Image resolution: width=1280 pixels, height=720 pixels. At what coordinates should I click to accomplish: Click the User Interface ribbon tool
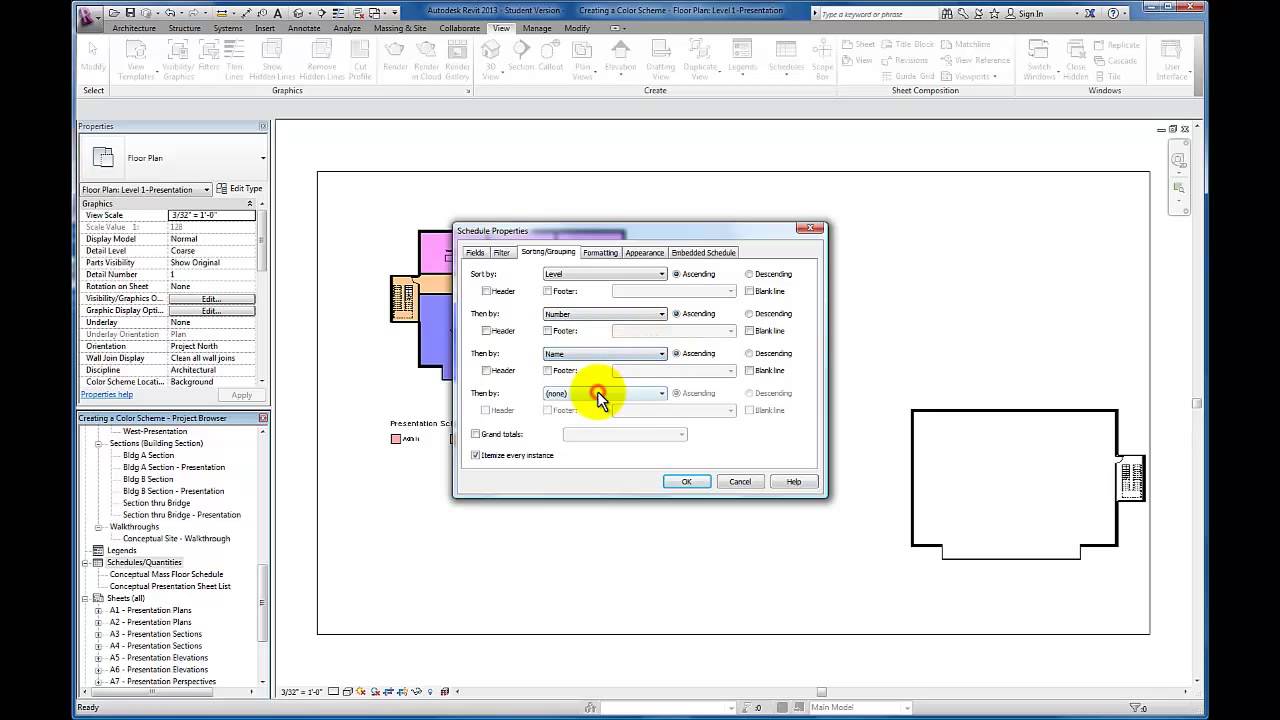coord(1172,61)
